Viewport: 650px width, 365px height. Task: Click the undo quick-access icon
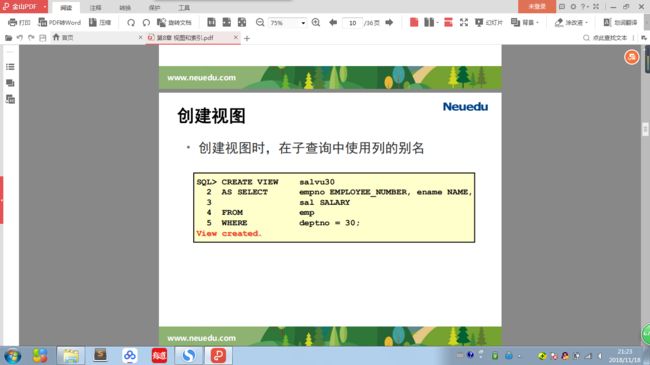pos(19,38)
